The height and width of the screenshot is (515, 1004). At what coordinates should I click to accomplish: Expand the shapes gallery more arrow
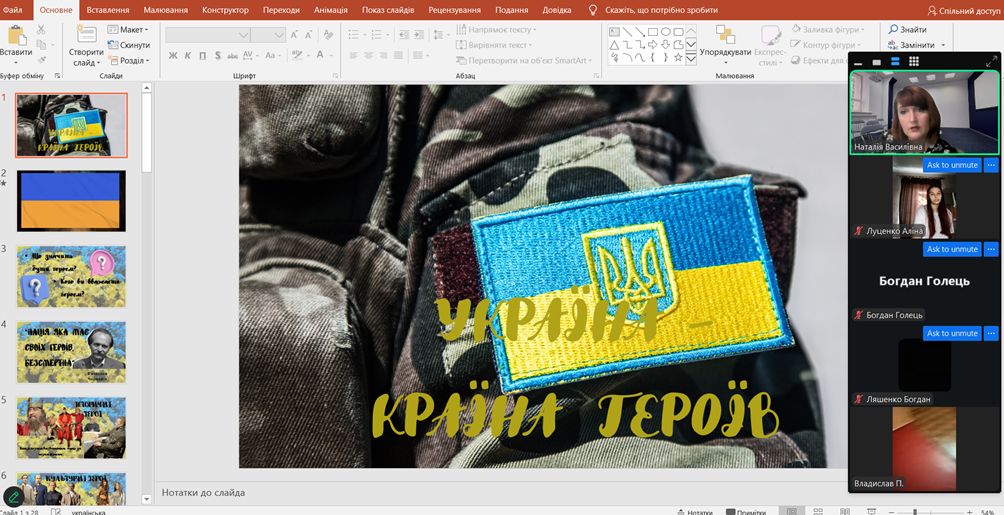click(x=690, y=59)
